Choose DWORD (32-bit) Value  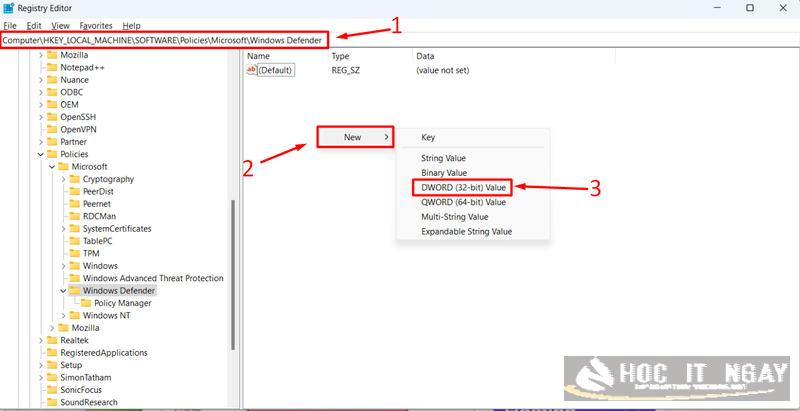point(463,188)
